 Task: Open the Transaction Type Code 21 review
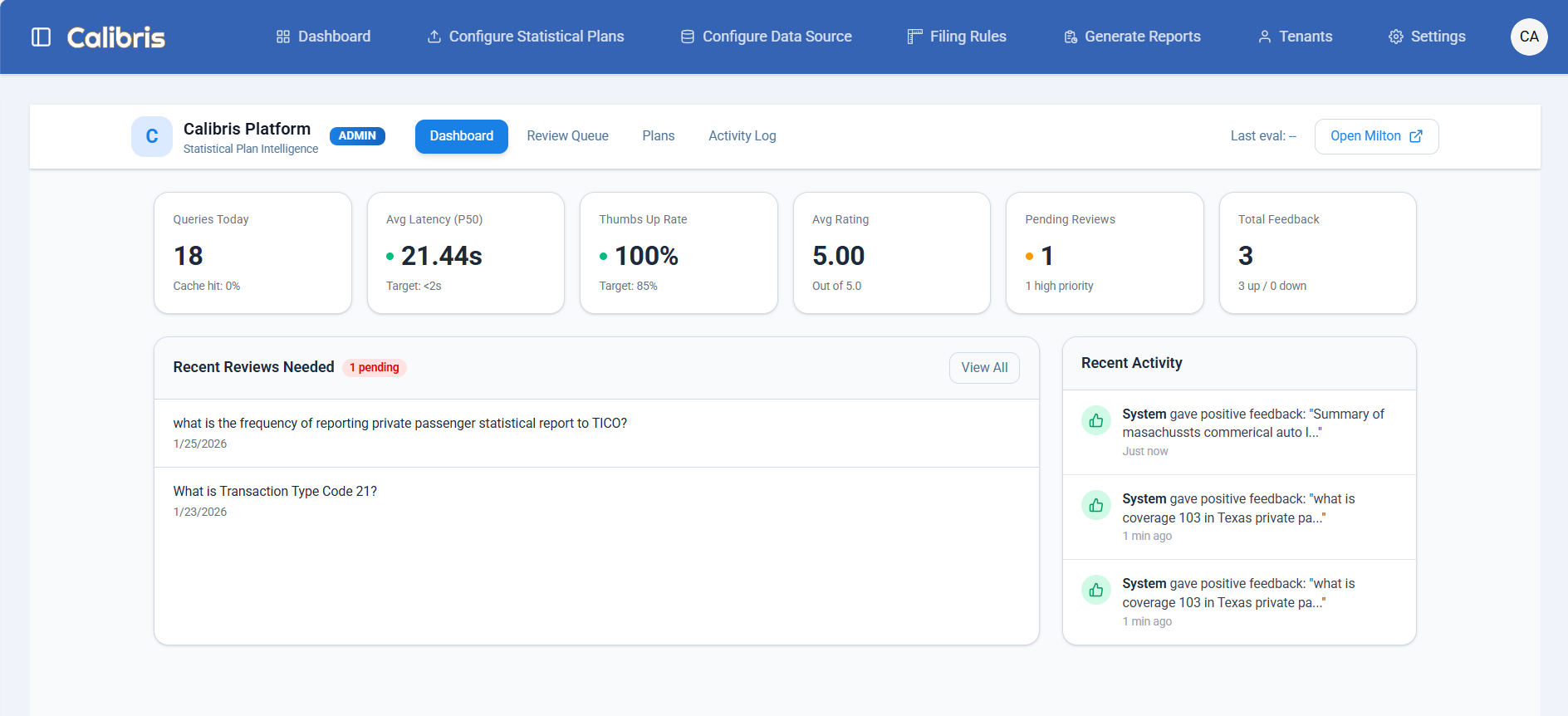point(596,501)
